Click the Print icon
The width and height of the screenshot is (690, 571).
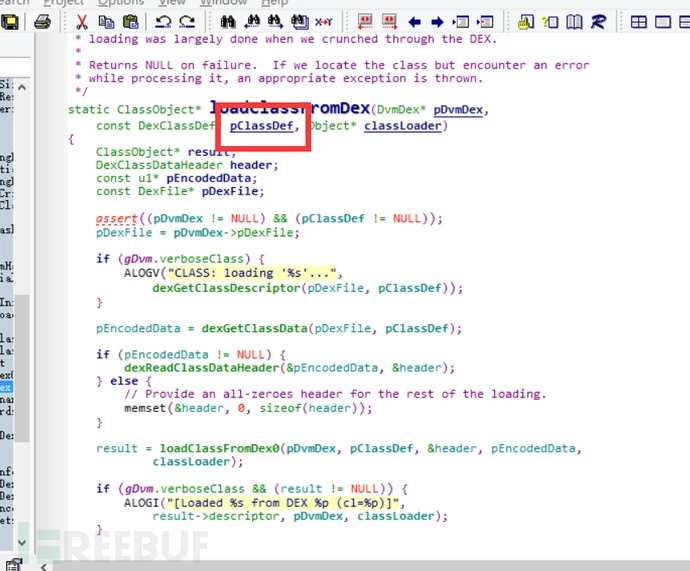(x=43, y=22)
